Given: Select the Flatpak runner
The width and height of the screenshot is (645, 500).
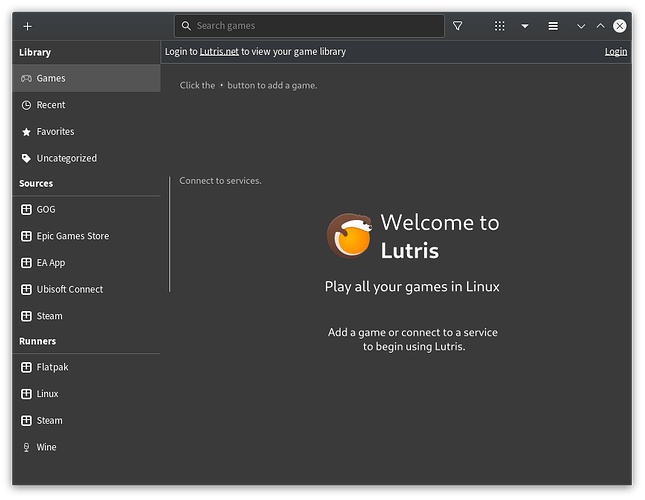Looking at the screenshot, I should point(86,367).
